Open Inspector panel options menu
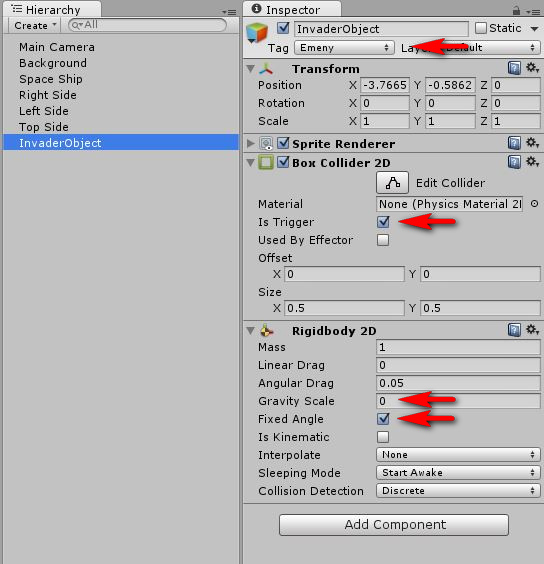 point(533,12)
